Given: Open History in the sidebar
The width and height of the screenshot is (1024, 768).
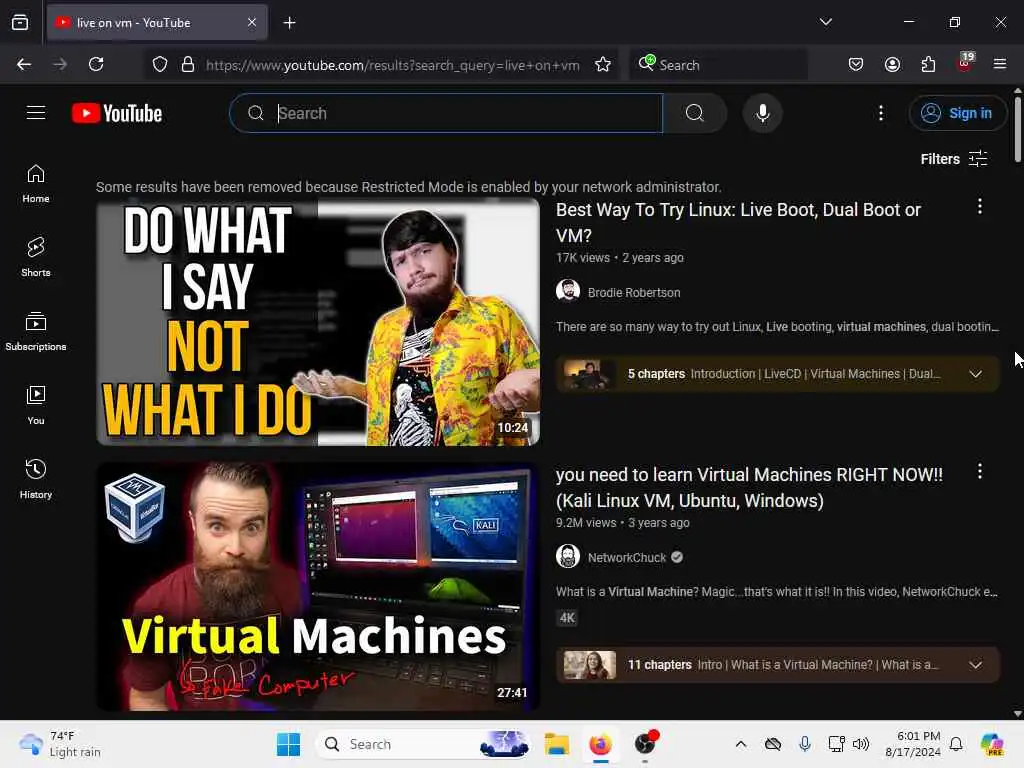Looking at the screenshot, I should pyautogui.click(x=36, y=479).
